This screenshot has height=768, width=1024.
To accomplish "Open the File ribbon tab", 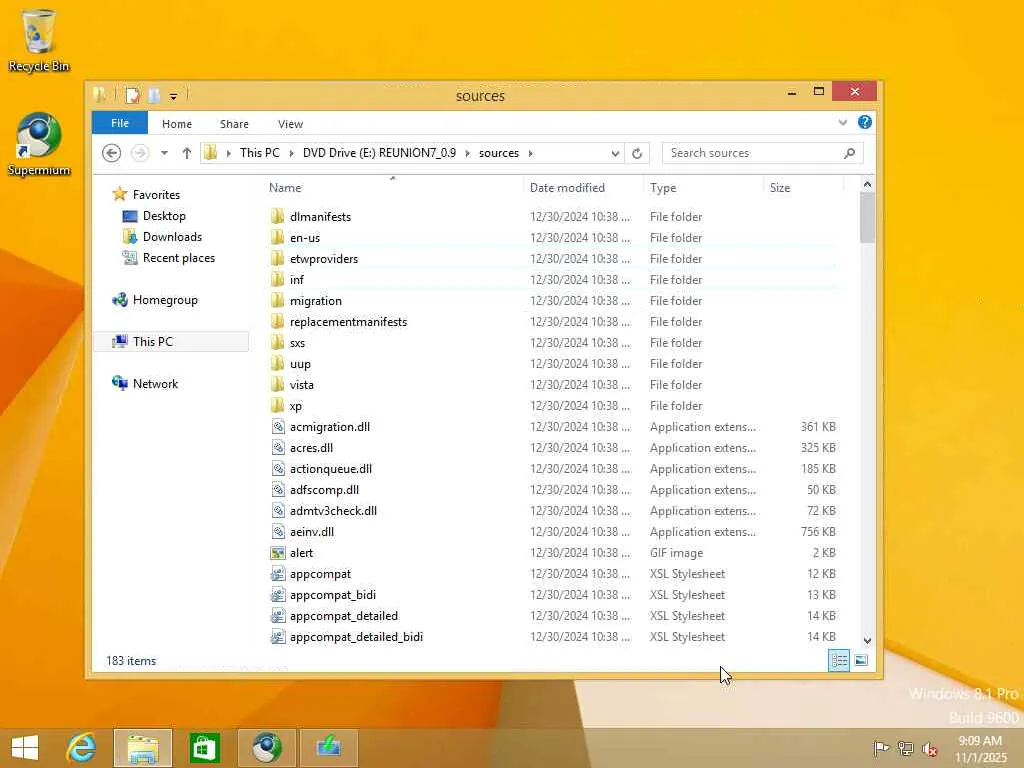I will click(x=120, y=123).
